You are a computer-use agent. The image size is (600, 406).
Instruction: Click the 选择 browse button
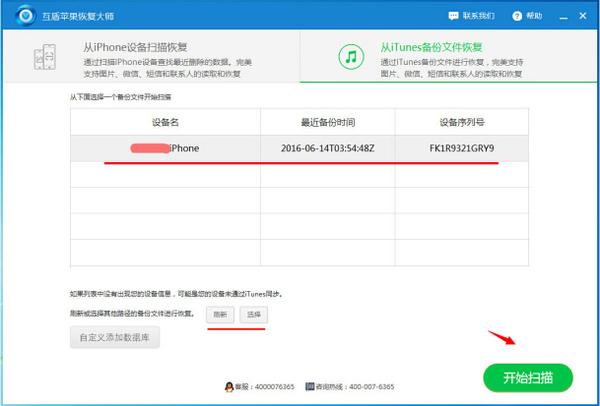click(x=254, y=315)
